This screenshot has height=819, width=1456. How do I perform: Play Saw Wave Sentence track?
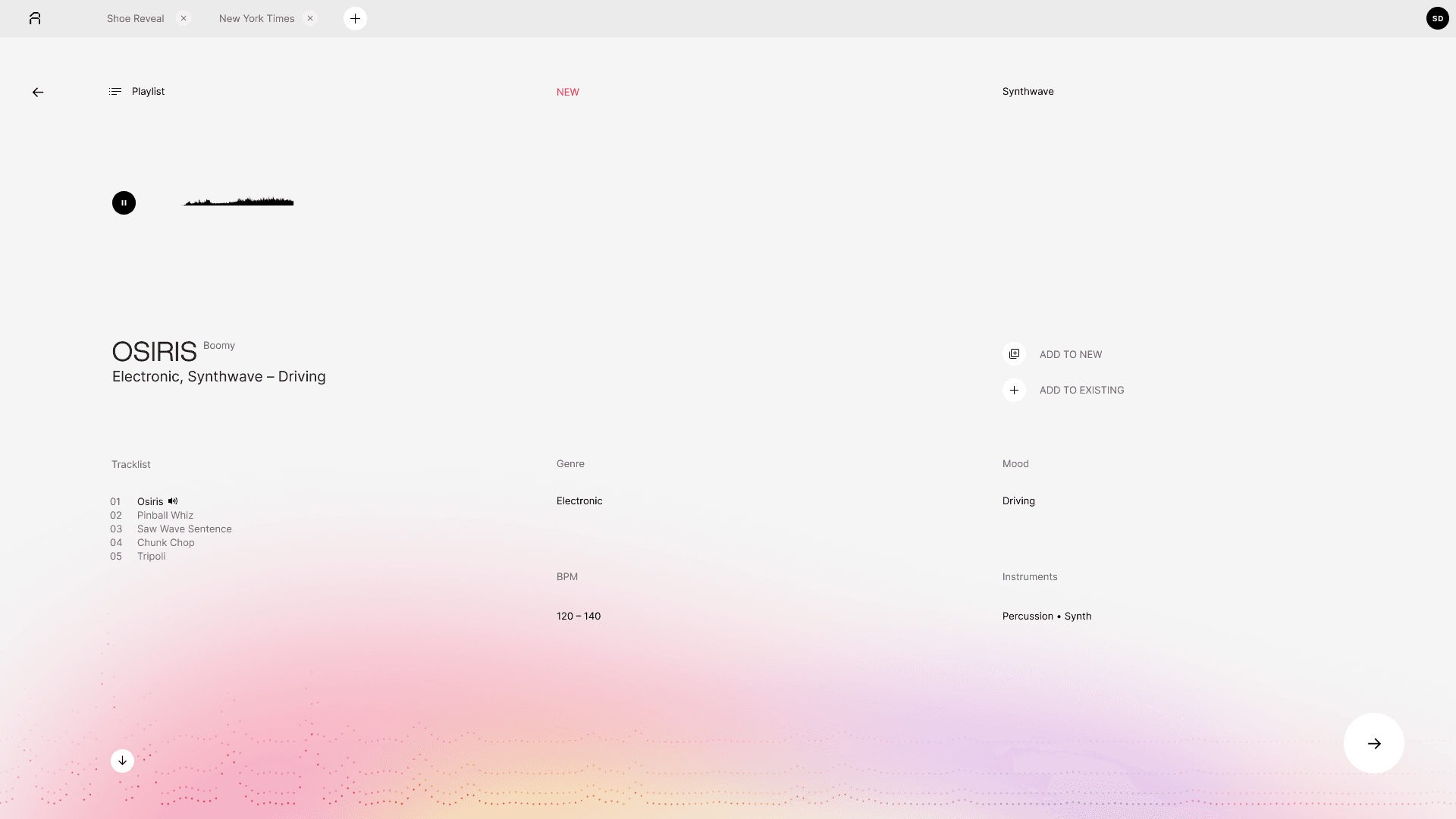click(x=184, y=529)
